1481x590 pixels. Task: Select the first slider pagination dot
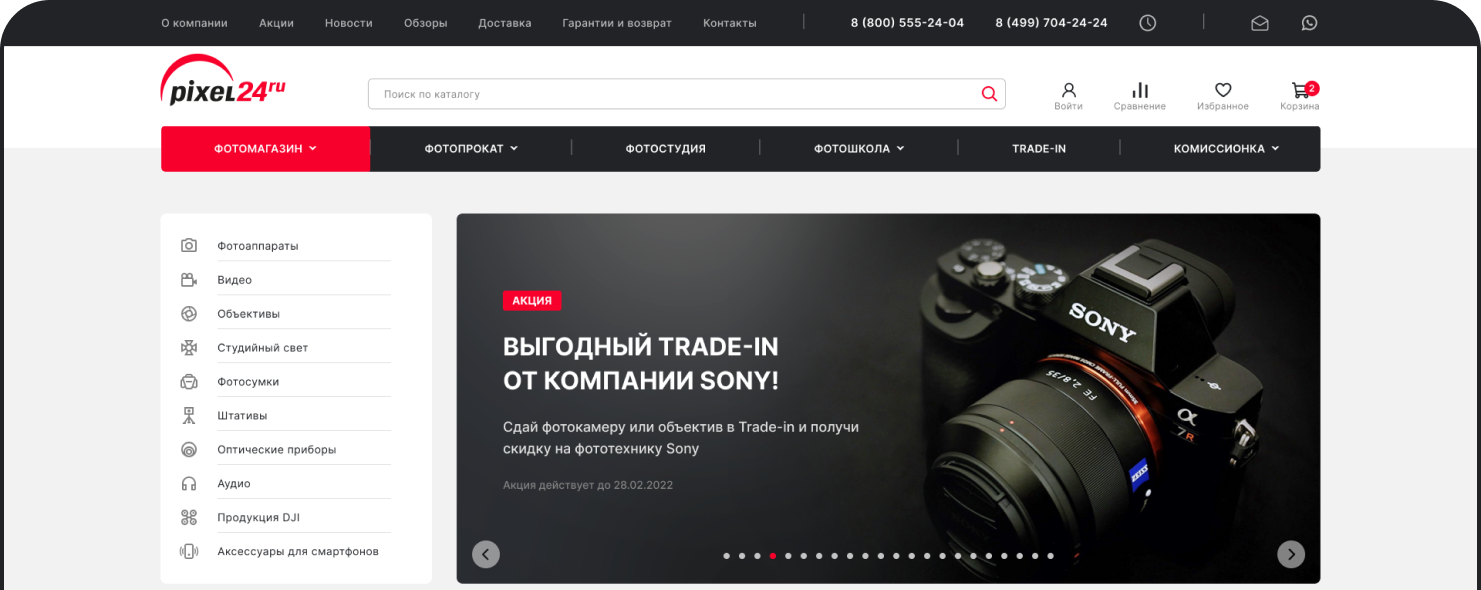726,556
